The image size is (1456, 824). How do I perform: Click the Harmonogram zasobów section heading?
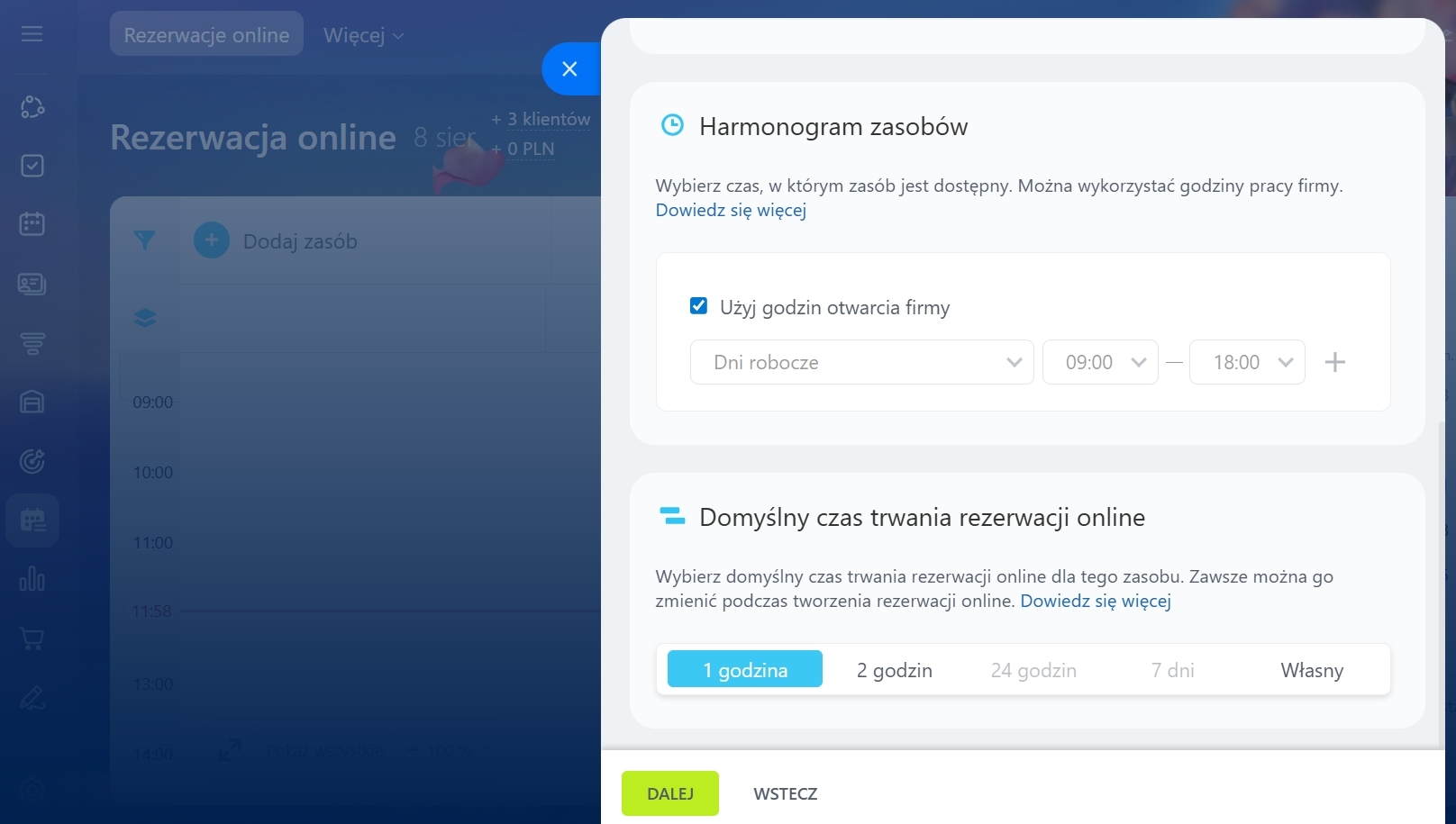pos(833,126)
